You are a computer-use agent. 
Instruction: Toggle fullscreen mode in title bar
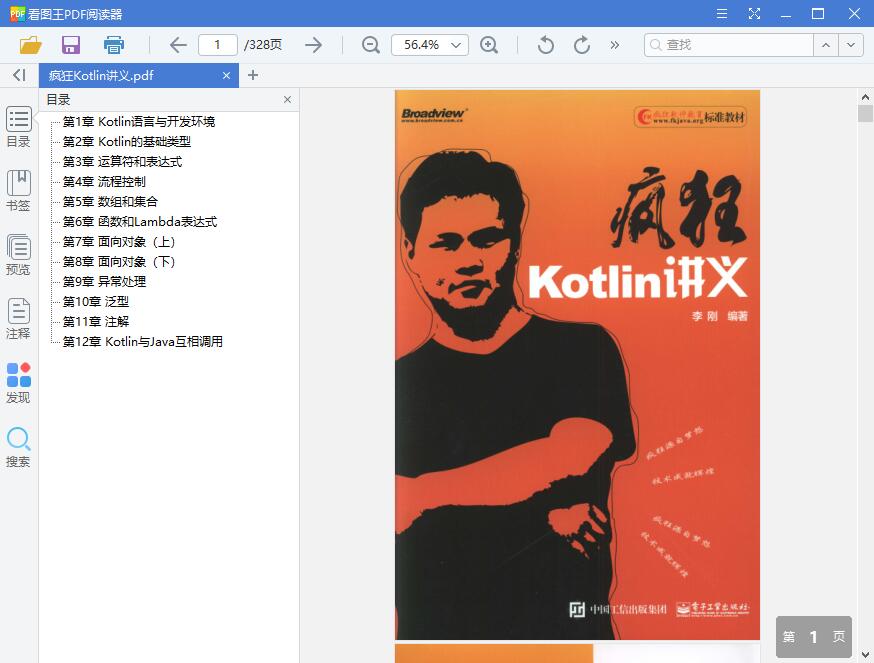(x=754, y=14)
